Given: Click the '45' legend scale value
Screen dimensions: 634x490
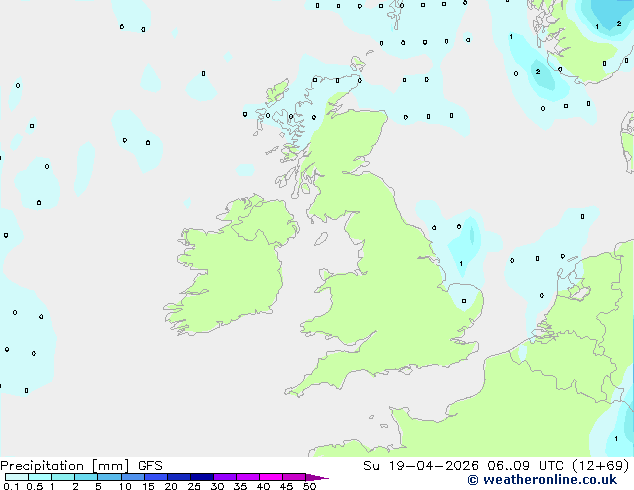Looking at the screenshot, I should click(286, 486).
